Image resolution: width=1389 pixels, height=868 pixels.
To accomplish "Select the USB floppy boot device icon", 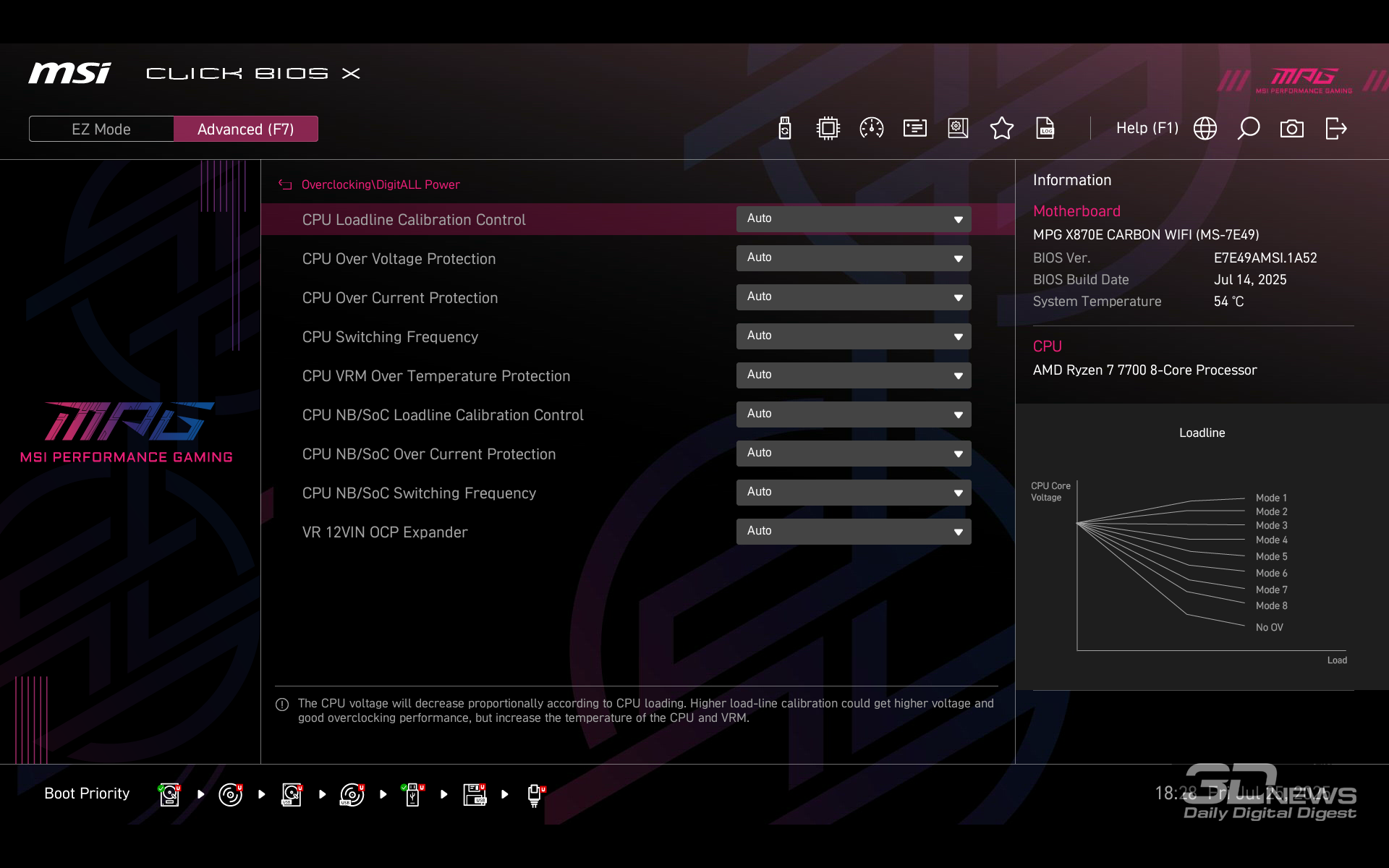I will coord(475,794).
